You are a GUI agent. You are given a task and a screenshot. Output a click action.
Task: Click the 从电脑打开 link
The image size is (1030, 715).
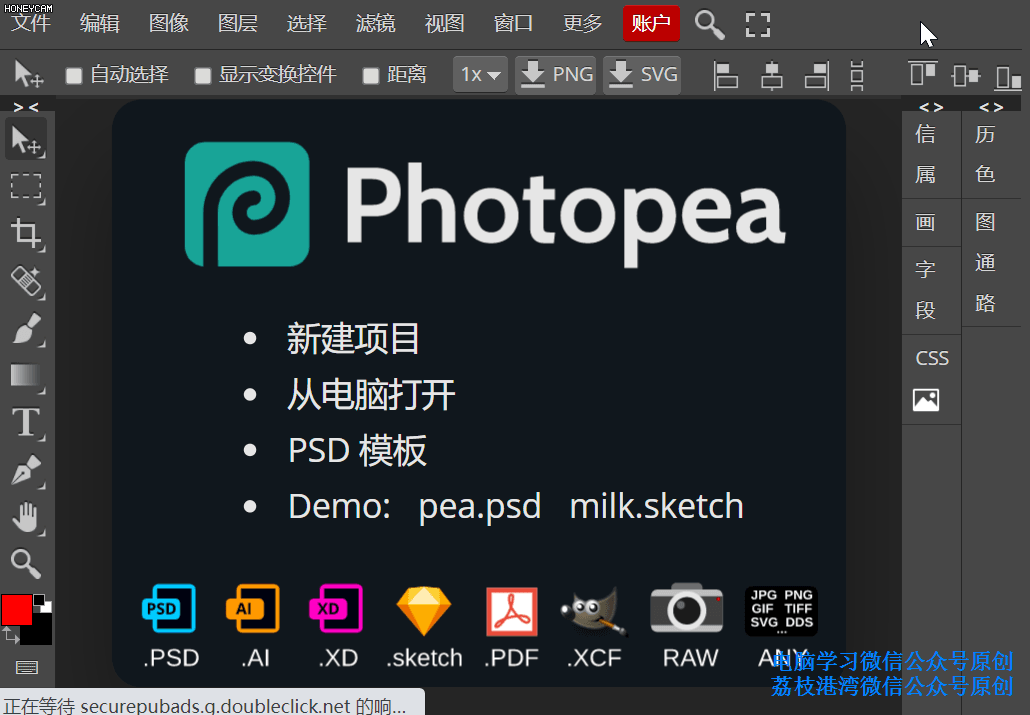(x=371, y=395)
